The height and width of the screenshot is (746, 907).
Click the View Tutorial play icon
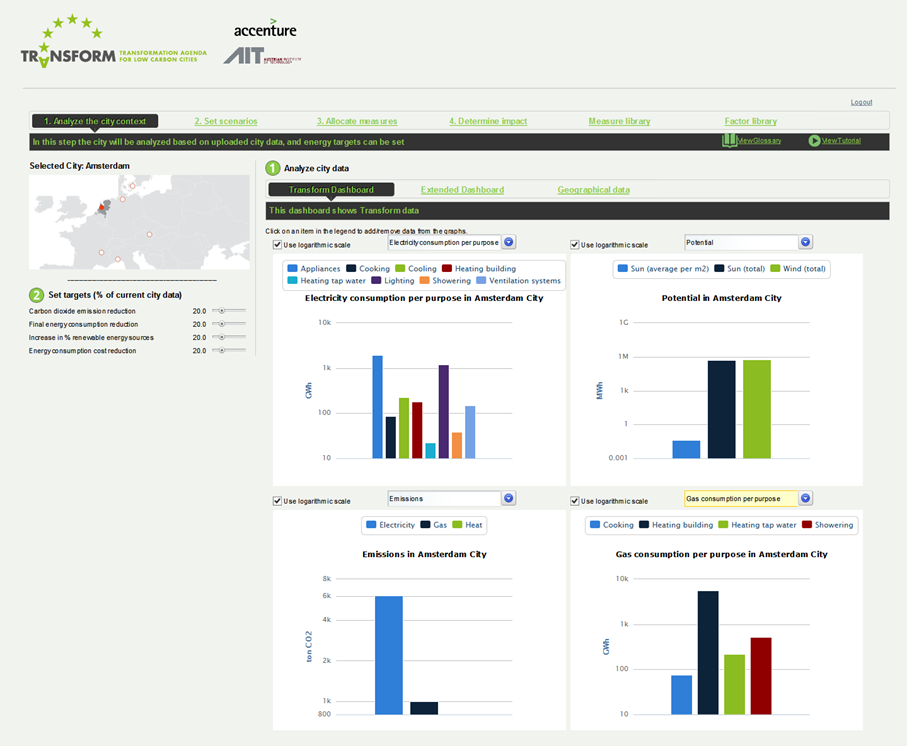(x=815, y=141)
